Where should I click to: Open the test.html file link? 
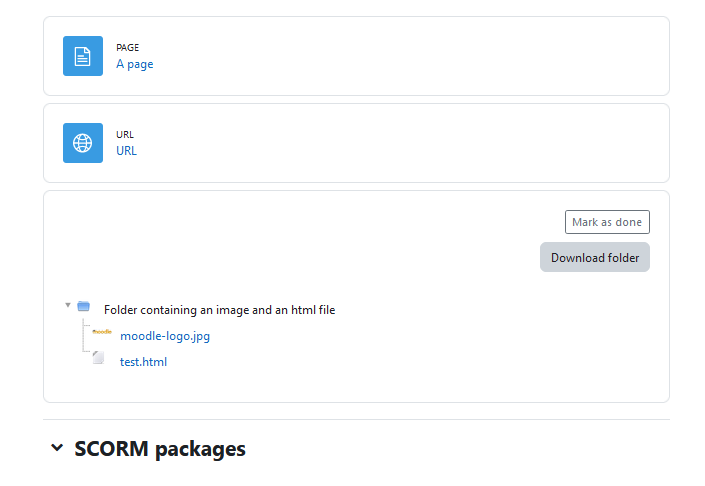[143, 362]
